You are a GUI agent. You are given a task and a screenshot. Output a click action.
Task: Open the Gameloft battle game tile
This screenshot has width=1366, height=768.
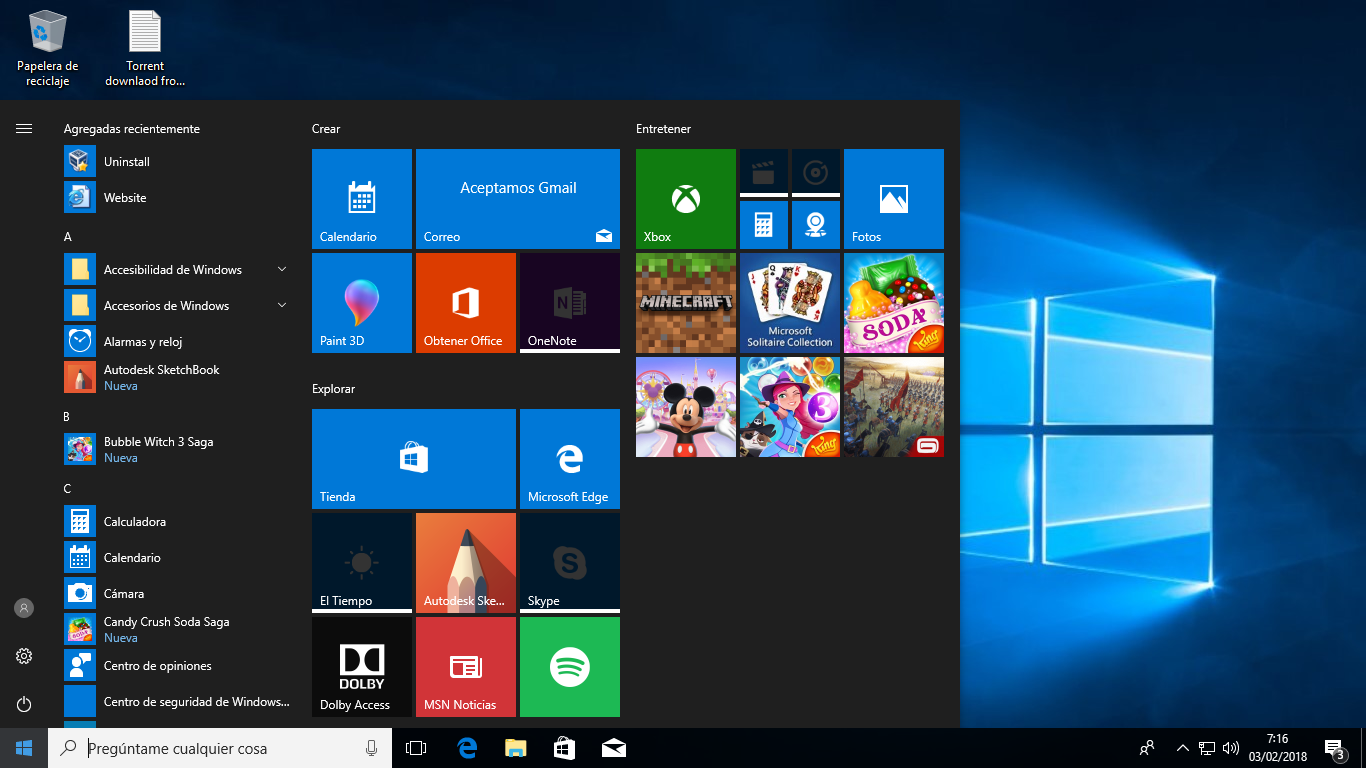click(894, 407)
